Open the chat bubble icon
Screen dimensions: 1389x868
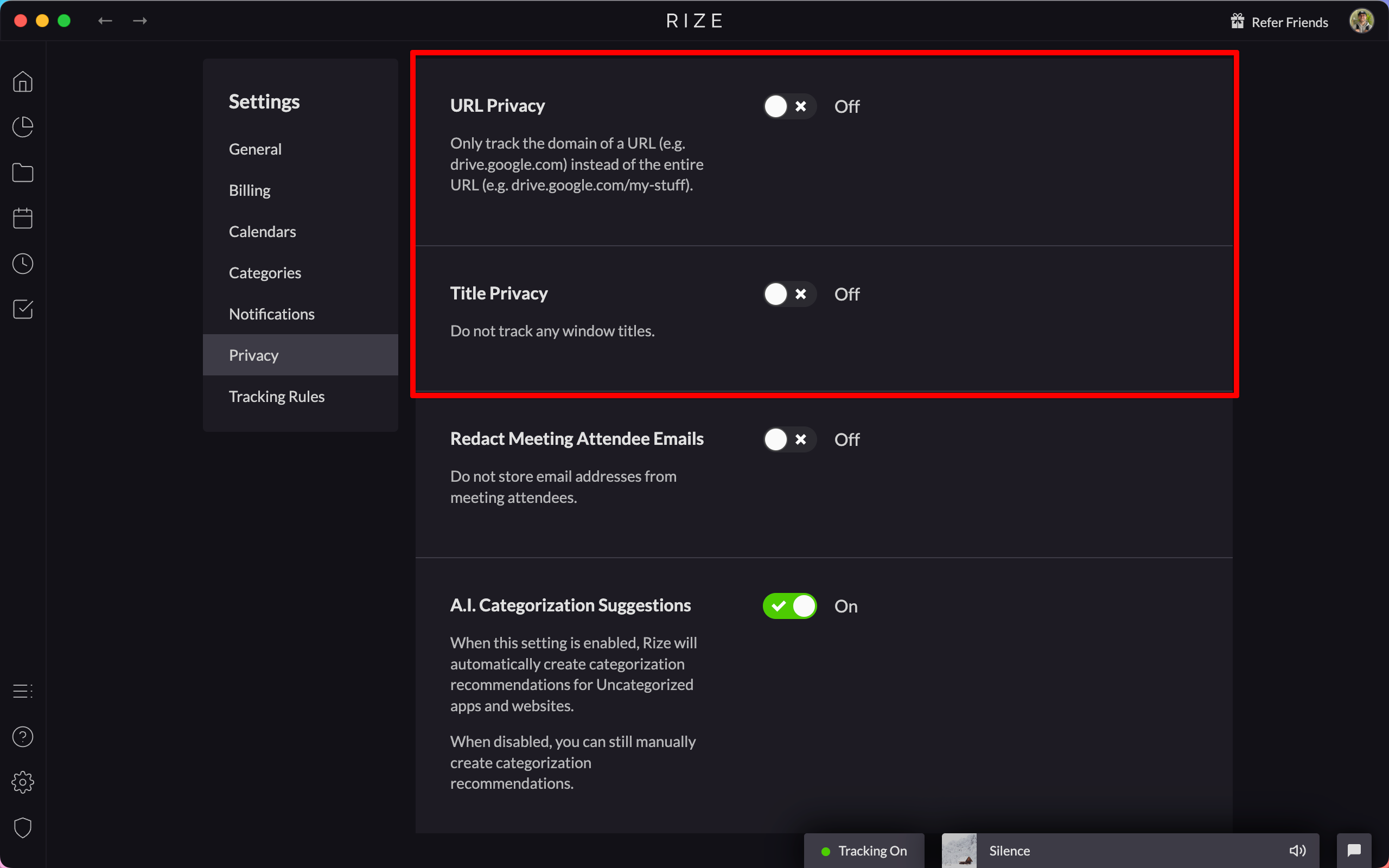(1354, 850)
